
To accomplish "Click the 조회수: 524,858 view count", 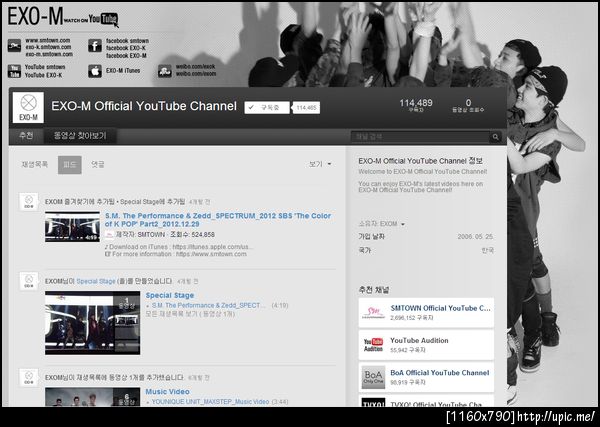I will point(192,235).
